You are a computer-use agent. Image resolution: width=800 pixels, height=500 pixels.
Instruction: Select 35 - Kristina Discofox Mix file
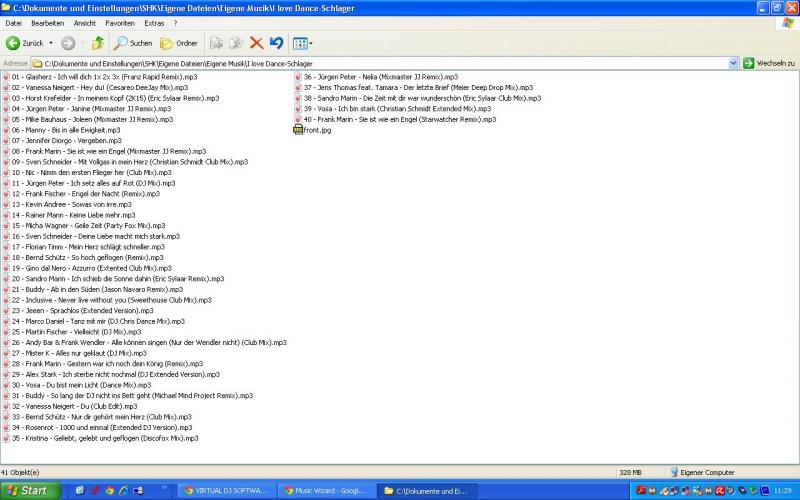click(104, 438)
